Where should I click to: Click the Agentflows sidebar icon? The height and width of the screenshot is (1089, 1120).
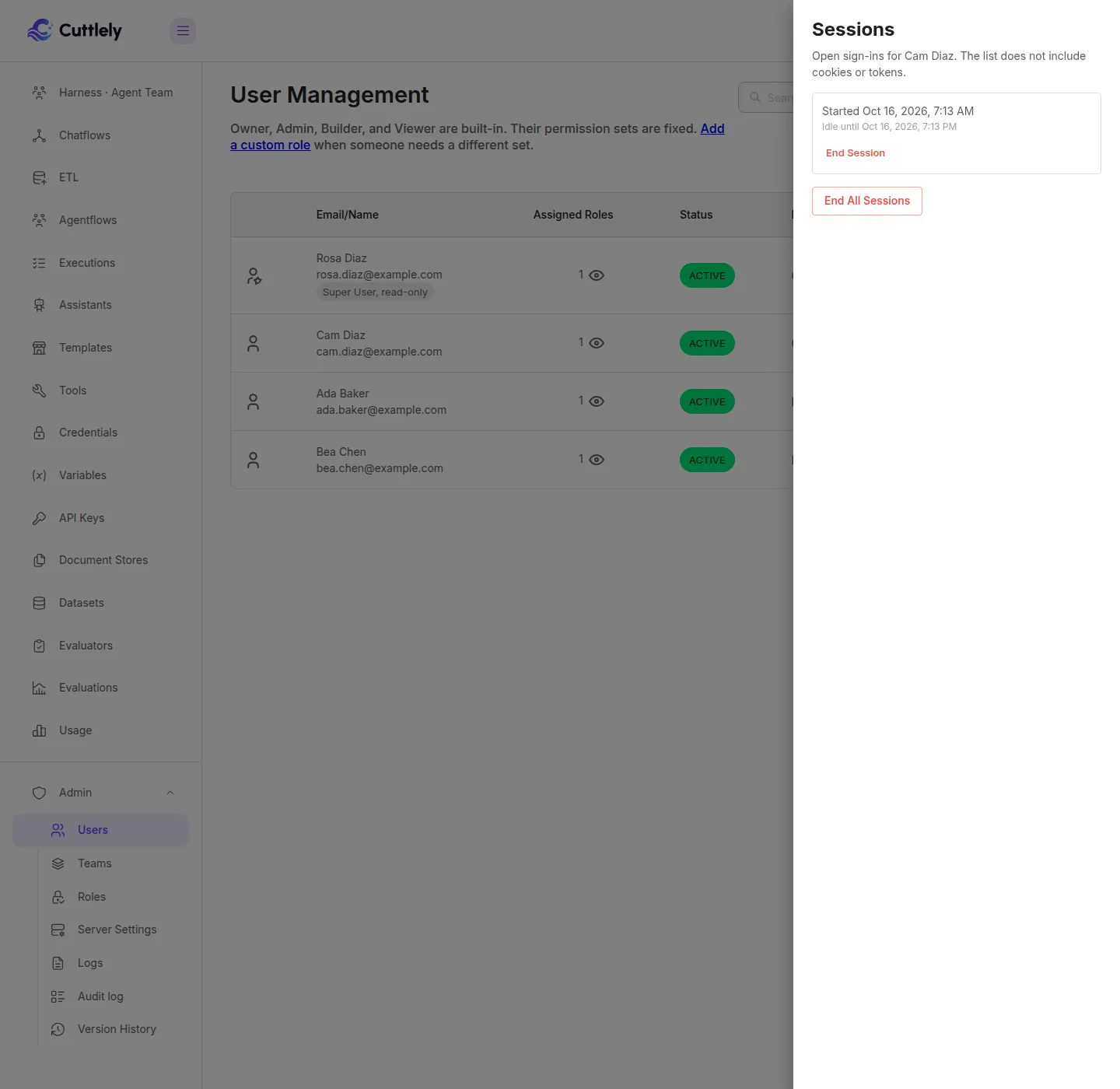[x=39, y=220]
